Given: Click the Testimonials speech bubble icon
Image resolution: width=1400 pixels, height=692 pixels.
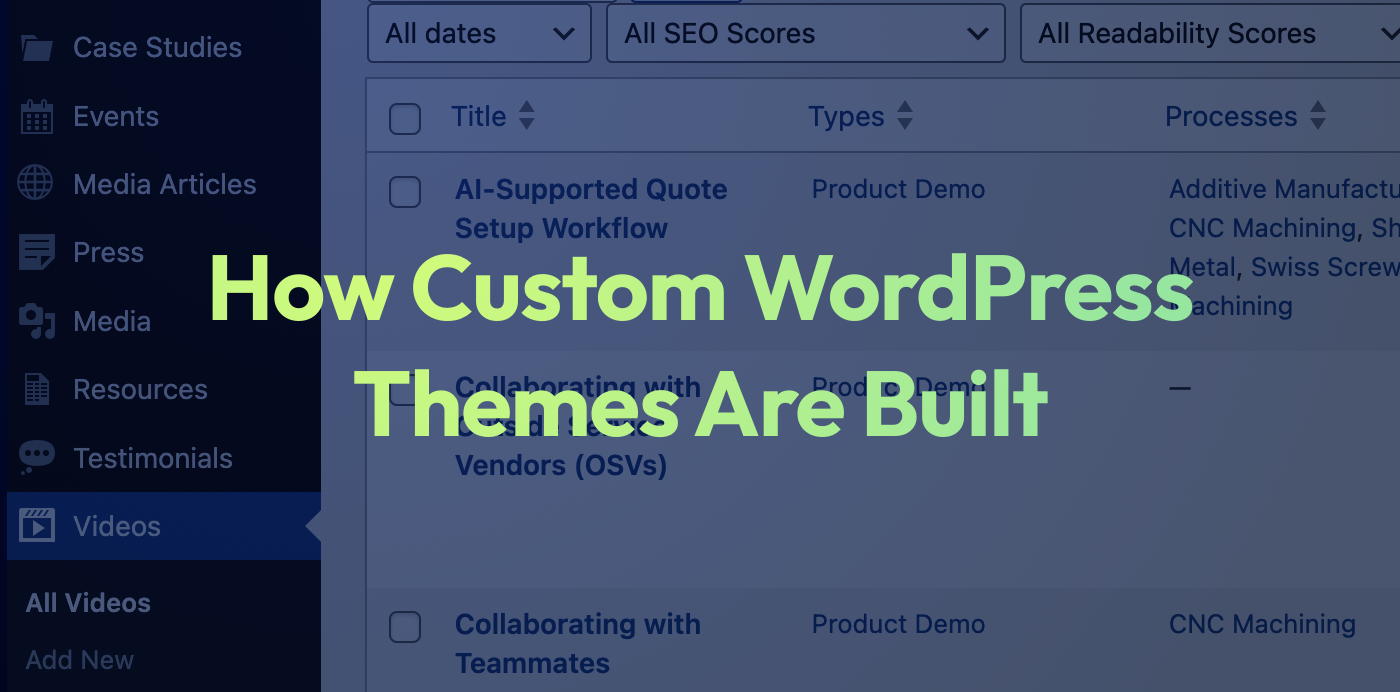Looking at the screenshot, I should tap(37, 458).
